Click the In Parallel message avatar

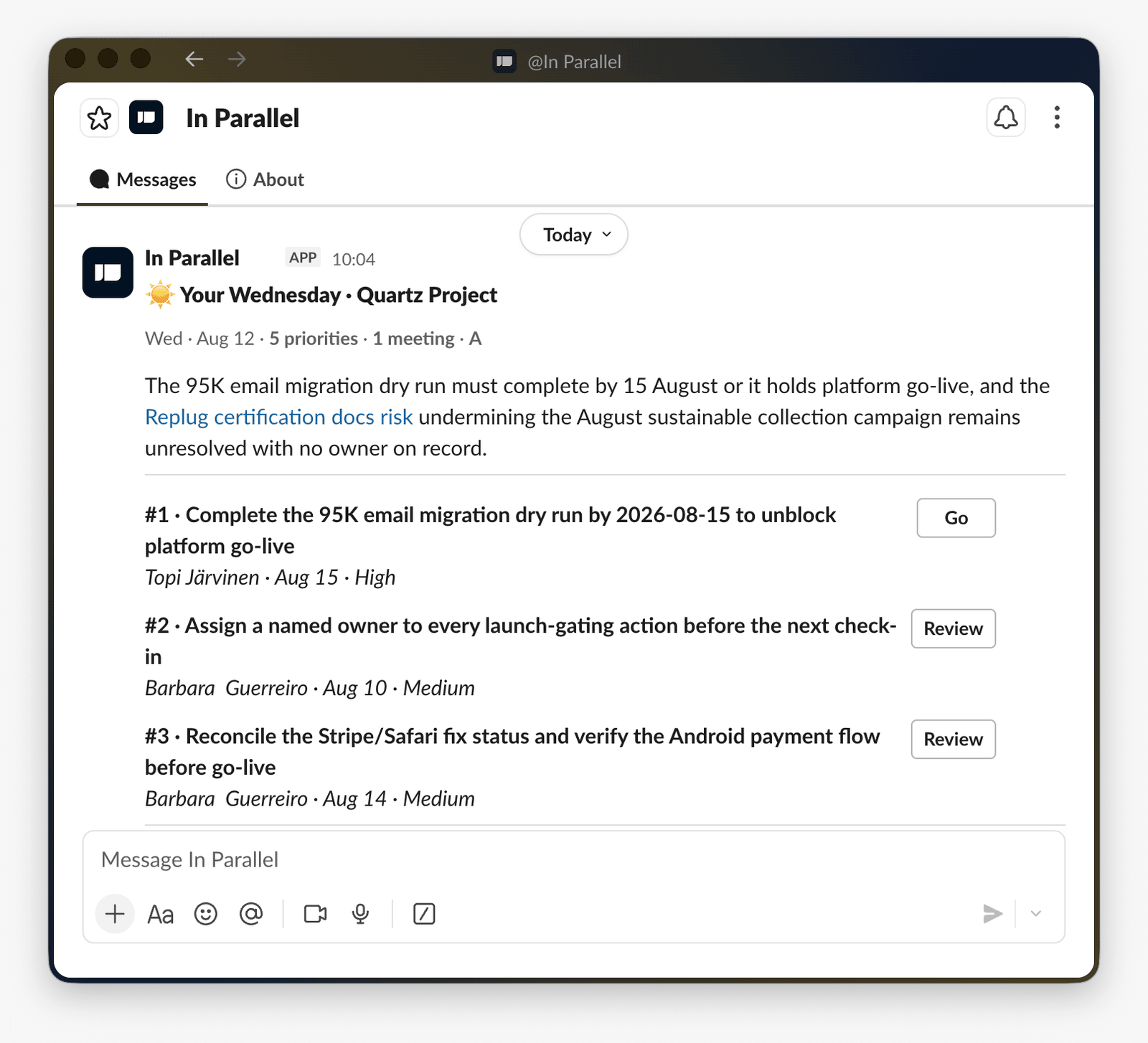108,273
